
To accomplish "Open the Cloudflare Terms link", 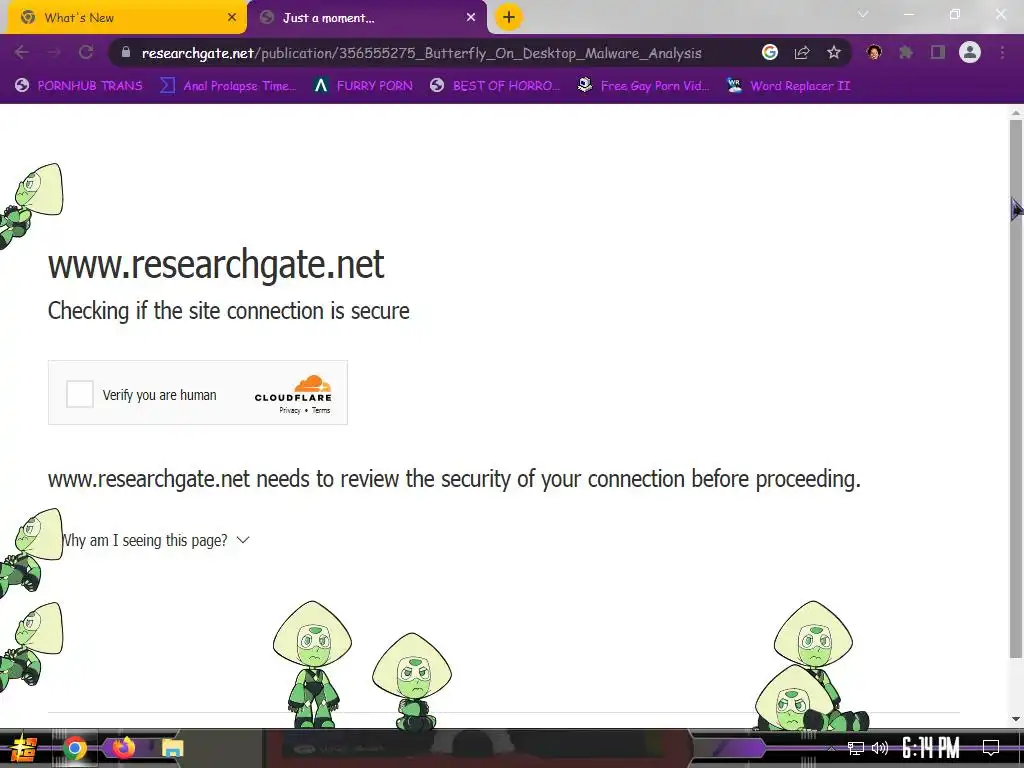I will pos(321,410).
